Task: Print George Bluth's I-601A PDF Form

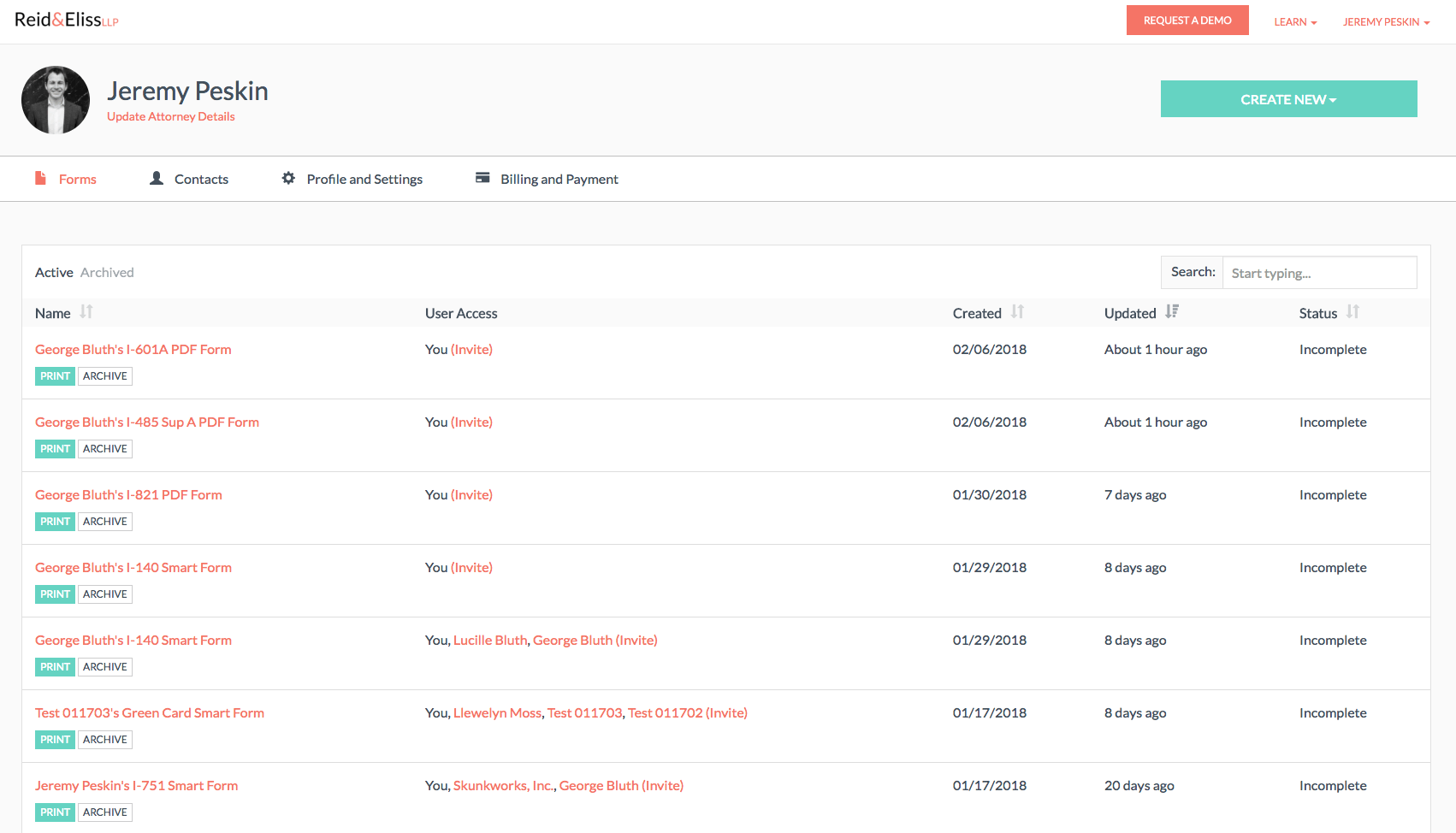Action: coord(55,376)
